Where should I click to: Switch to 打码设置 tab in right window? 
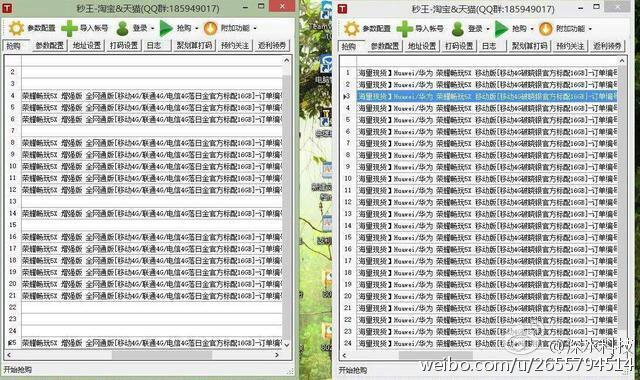(x=459, y=46)
